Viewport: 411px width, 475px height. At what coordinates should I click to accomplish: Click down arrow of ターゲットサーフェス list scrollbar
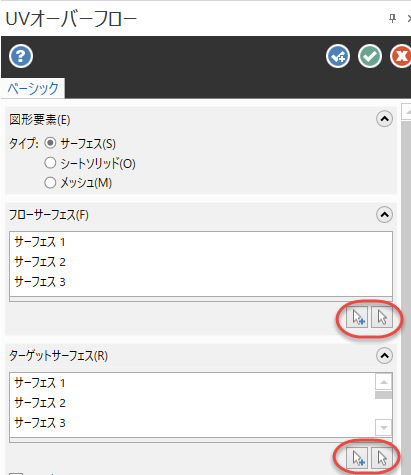coord(383,427)
